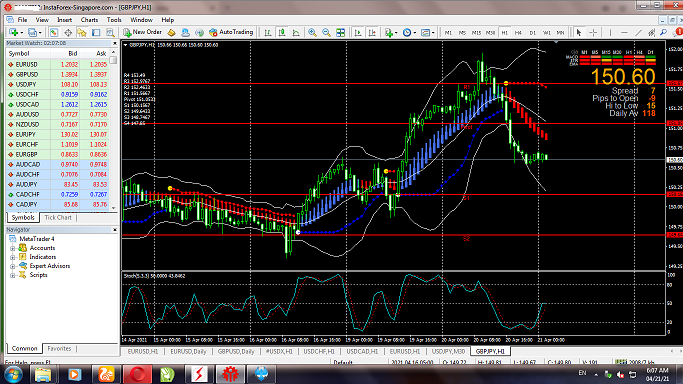Switch timeframe to H4
The width and height of the screenshot is (683, 384).
pos(518,33)
